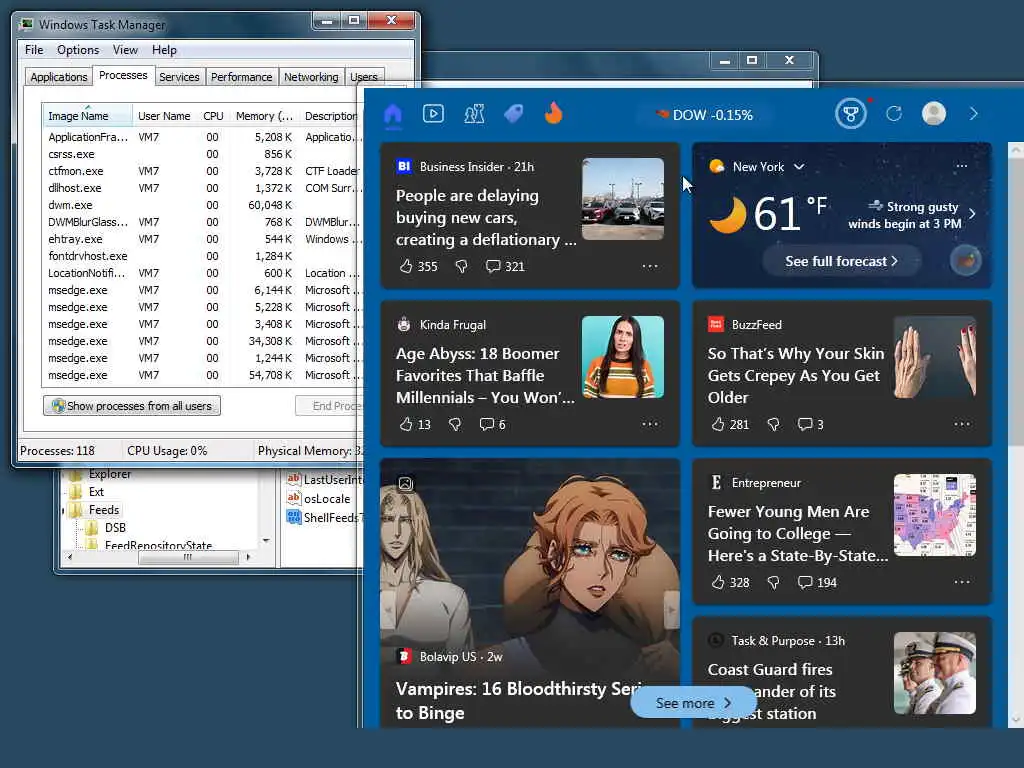Click the DOW -0.15% stock ticker
The width and height of the screenshot is (1024, 768).
coord(705,115)
